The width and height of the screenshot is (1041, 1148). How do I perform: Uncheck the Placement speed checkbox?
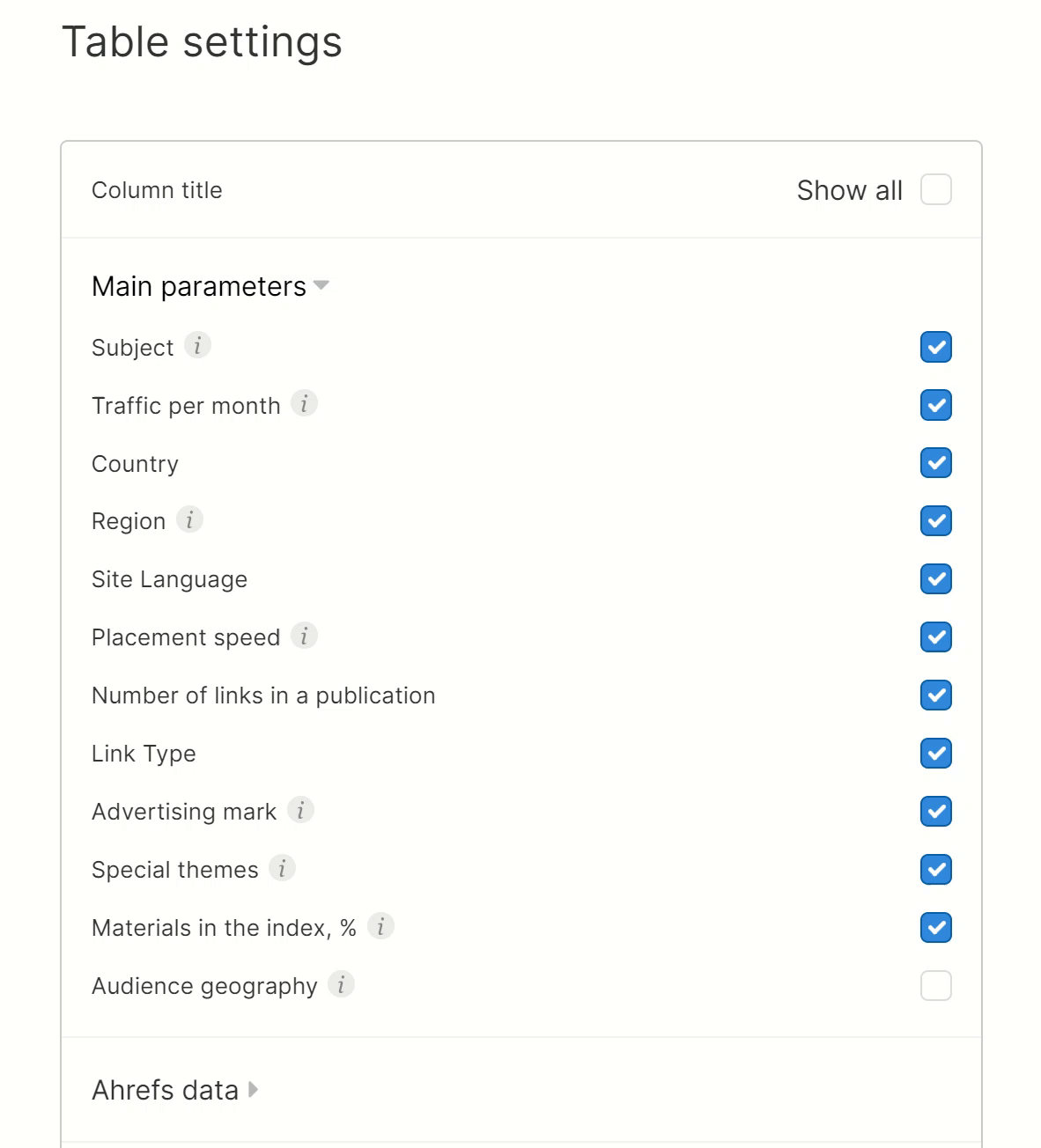click(x=936, y=637)
